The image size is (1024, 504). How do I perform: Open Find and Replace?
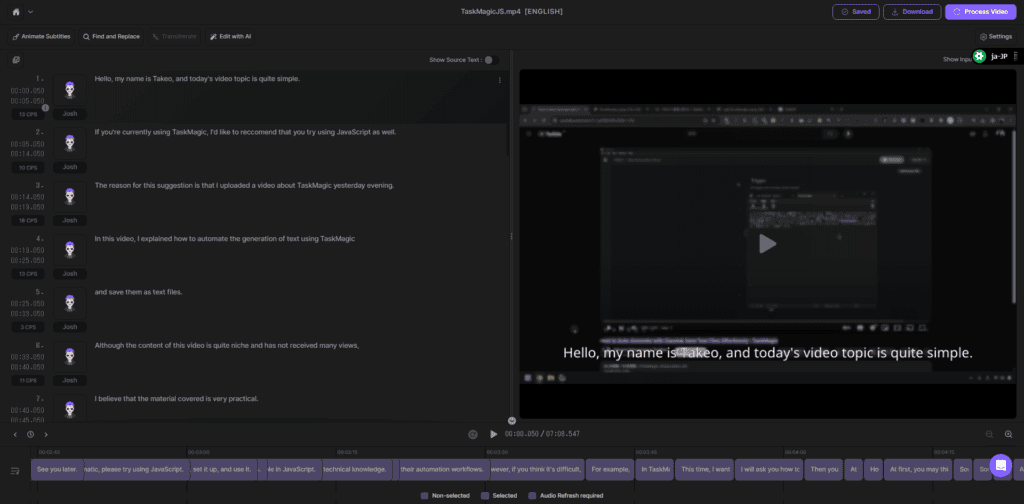click(111, 37)
